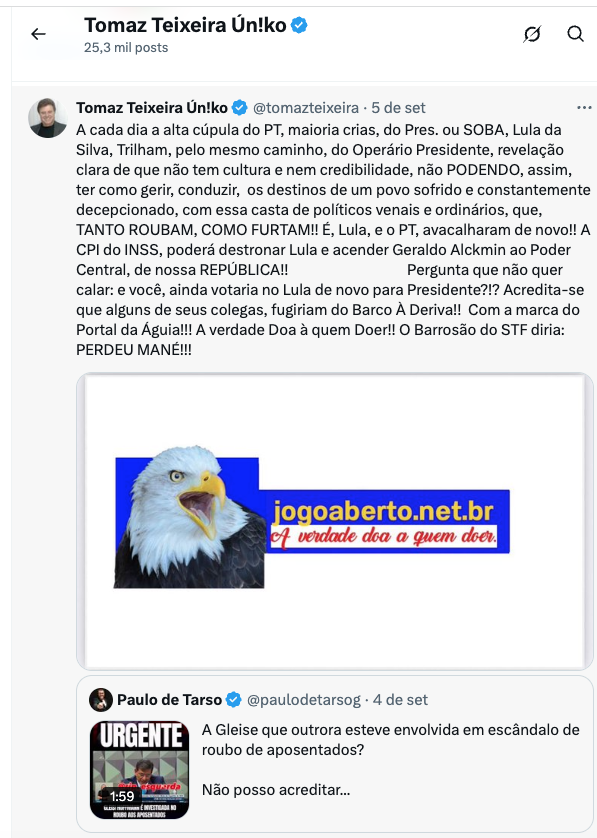Go back using the left arrow
Screen dimensions: 597x838
38,34
